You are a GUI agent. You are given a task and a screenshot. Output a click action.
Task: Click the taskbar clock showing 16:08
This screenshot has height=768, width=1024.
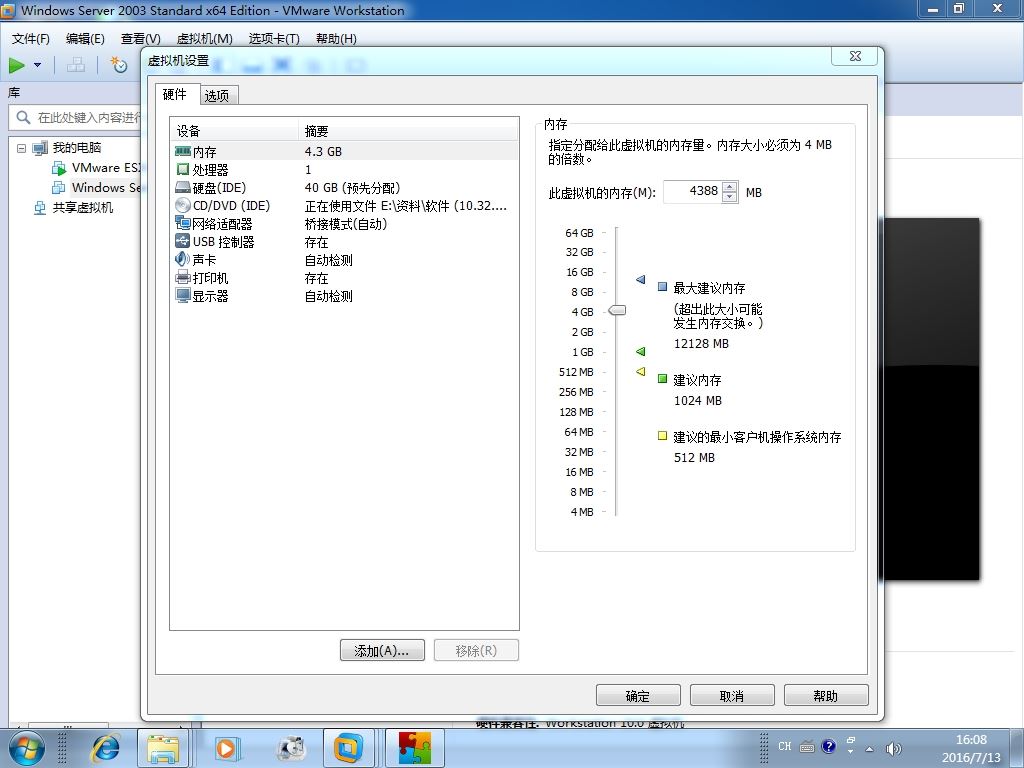(x=971, y=740)
